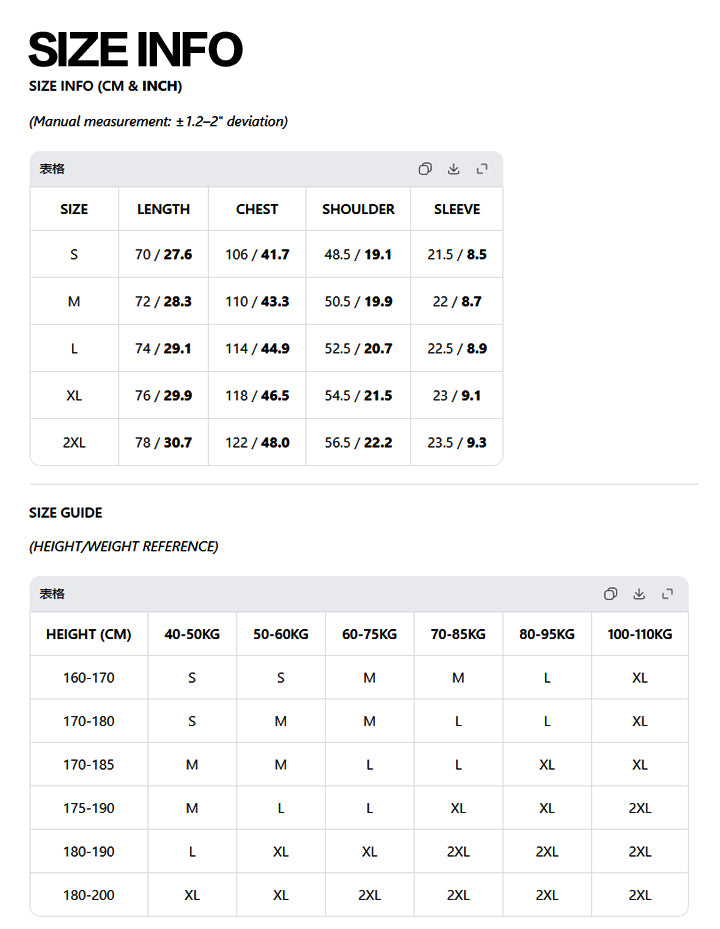Click the 160-170 height row label
The image size is (720, 929).
(x=88, y=678)
